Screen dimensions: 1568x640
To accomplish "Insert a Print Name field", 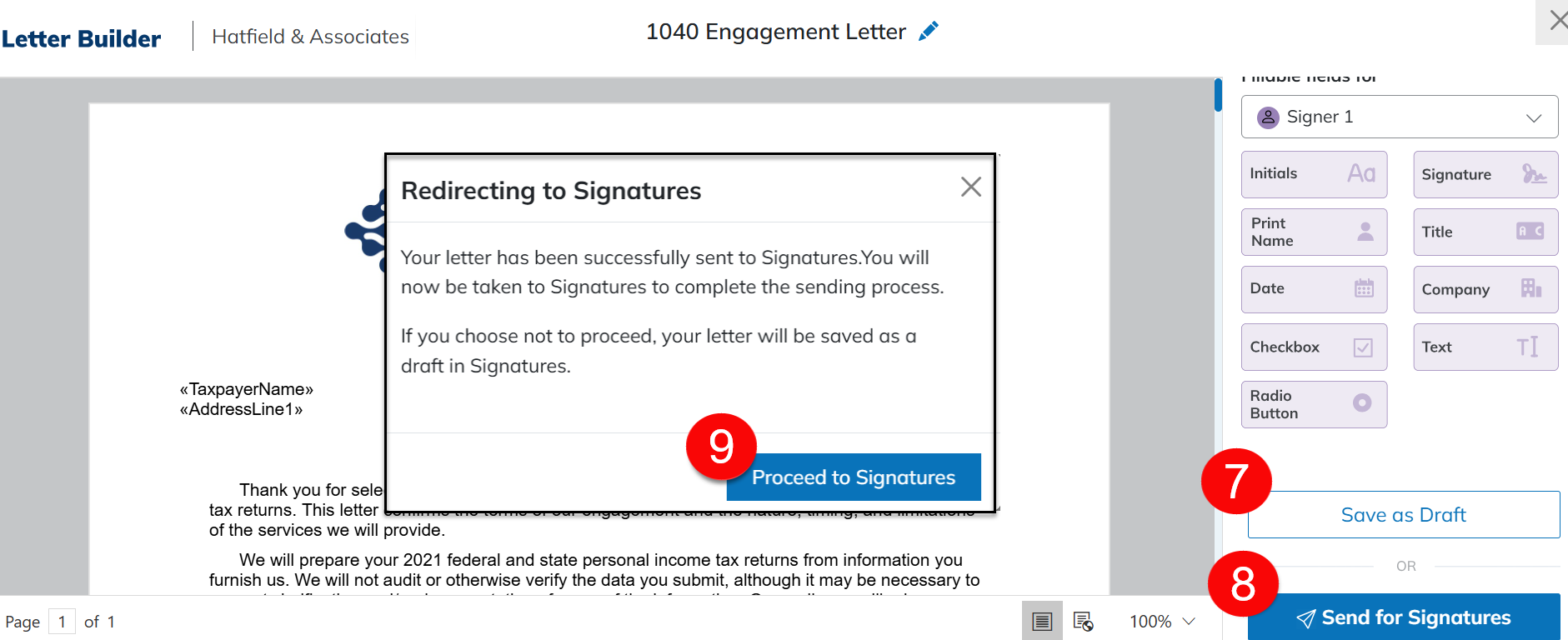I will pos(1313,232).
